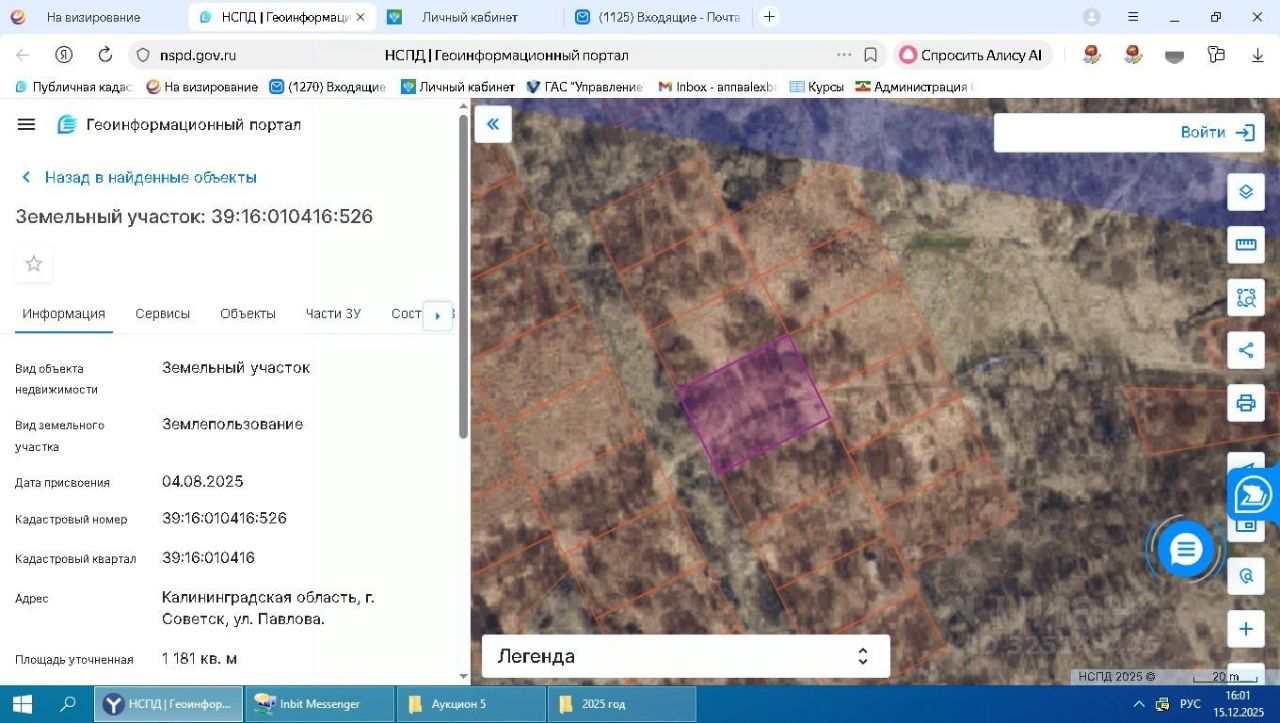Switch to Личный кабинет browser tab
1280x723 pixels.
[x=470, y=17]
